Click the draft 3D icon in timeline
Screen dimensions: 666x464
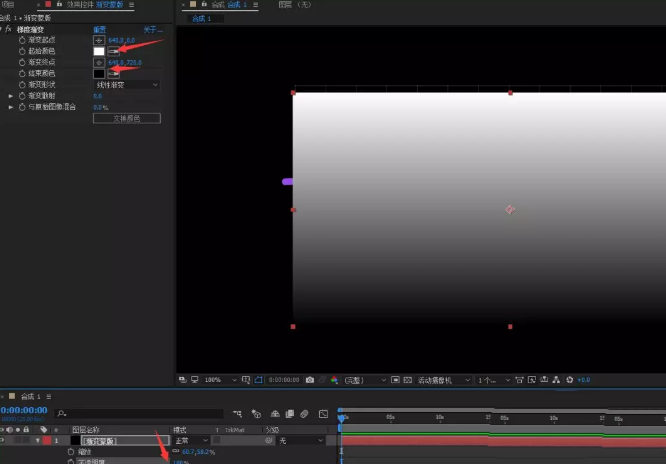256,413
